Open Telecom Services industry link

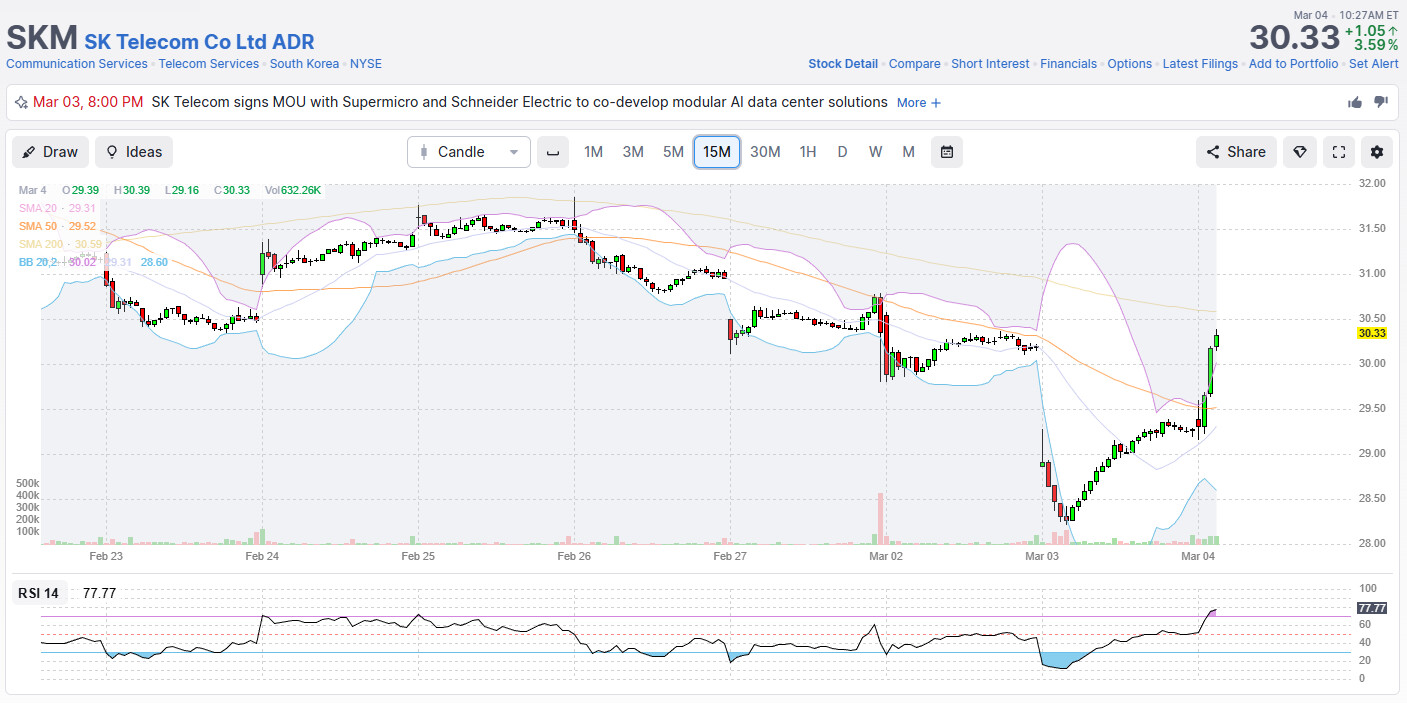[x=209, y=64]
